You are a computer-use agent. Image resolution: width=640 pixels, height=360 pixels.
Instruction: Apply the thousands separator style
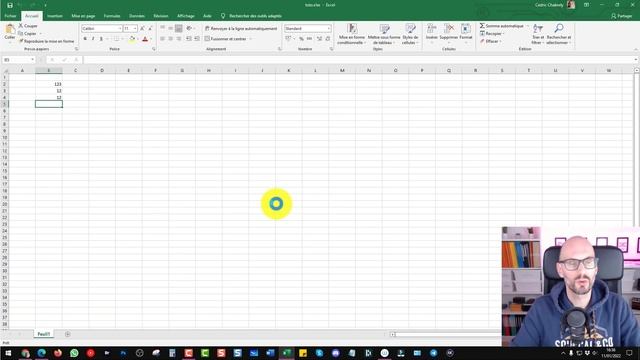tap(309, 39)
